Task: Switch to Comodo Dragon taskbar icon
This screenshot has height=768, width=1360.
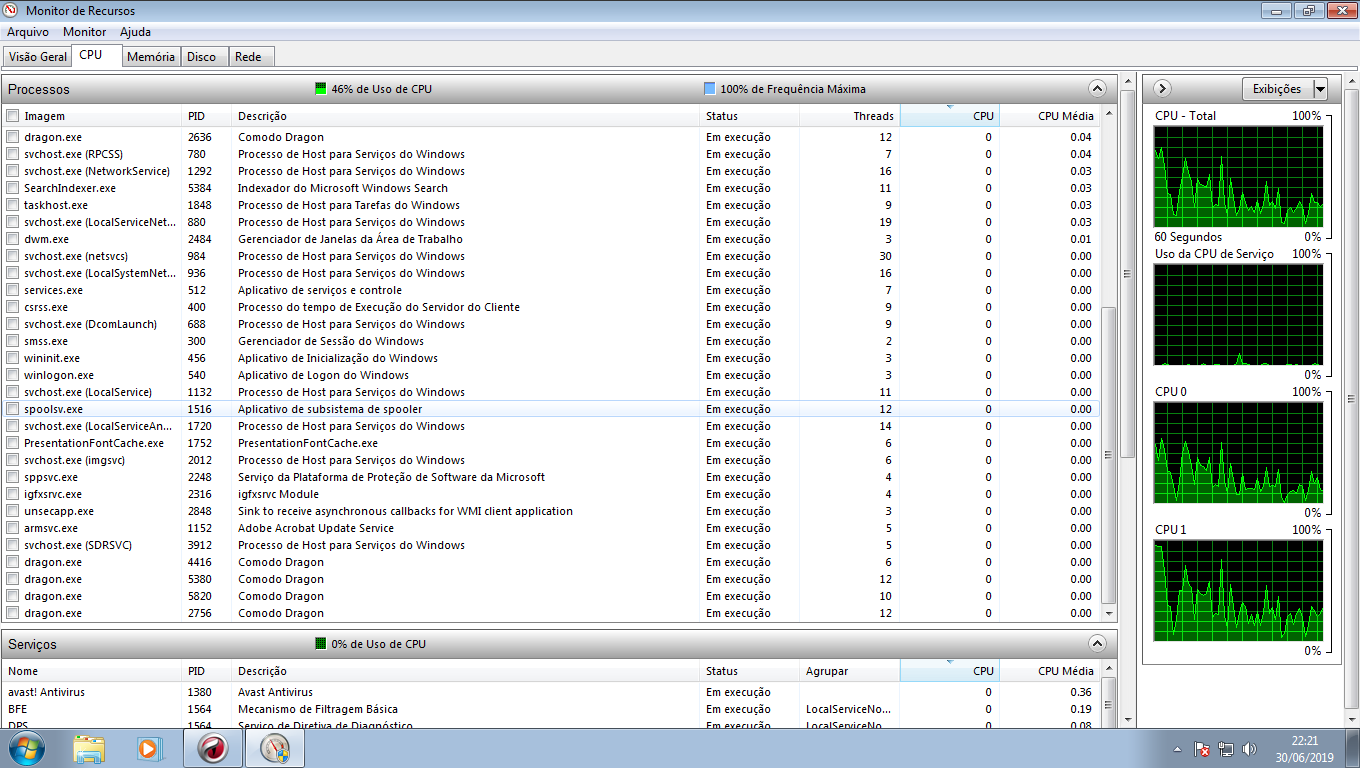Action: pos(212,748)
